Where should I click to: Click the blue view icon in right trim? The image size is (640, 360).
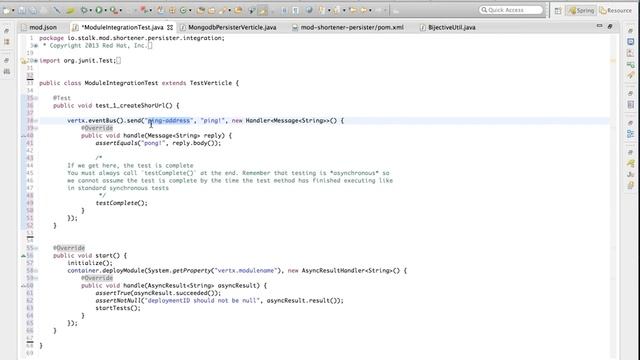631,42
